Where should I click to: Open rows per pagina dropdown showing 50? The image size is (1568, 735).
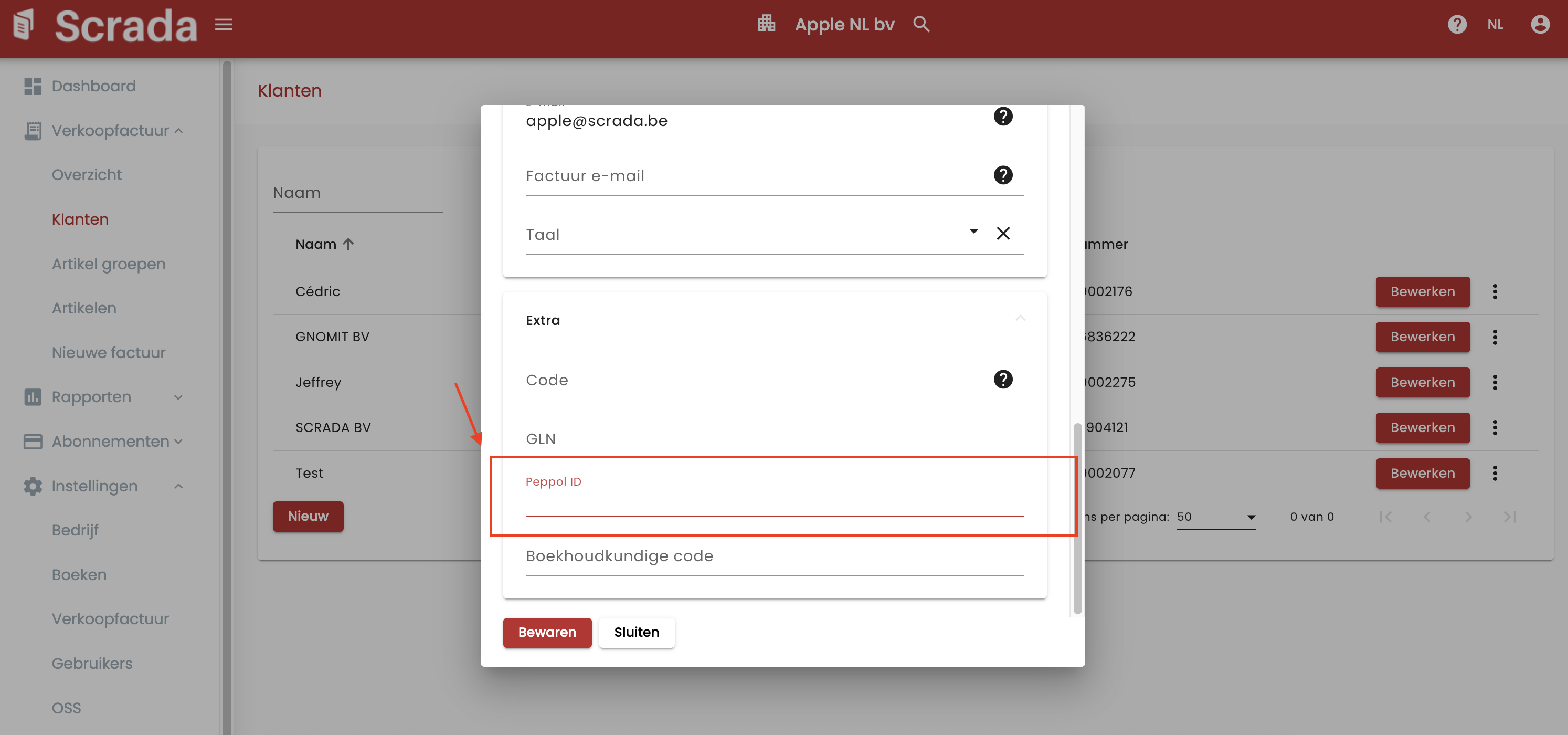[x=1215, y=517]
